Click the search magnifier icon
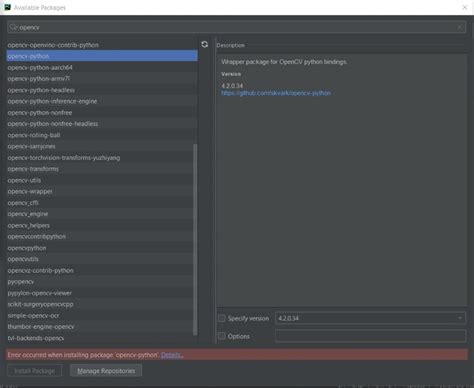Viewport: 474px width, 388px height. (x=13, y=27)
